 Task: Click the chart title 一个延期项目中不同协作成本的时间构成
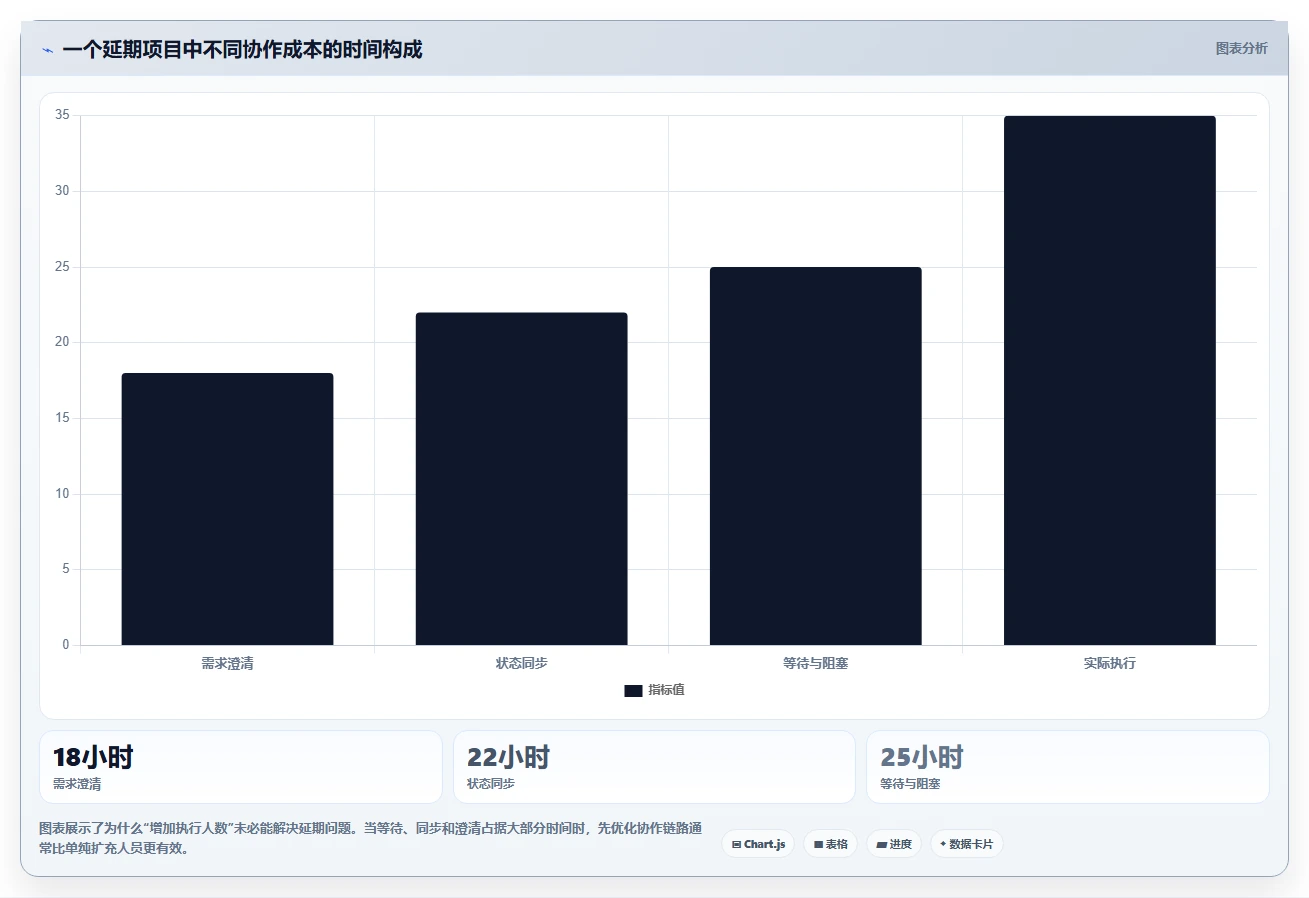(x=242, y=49)
